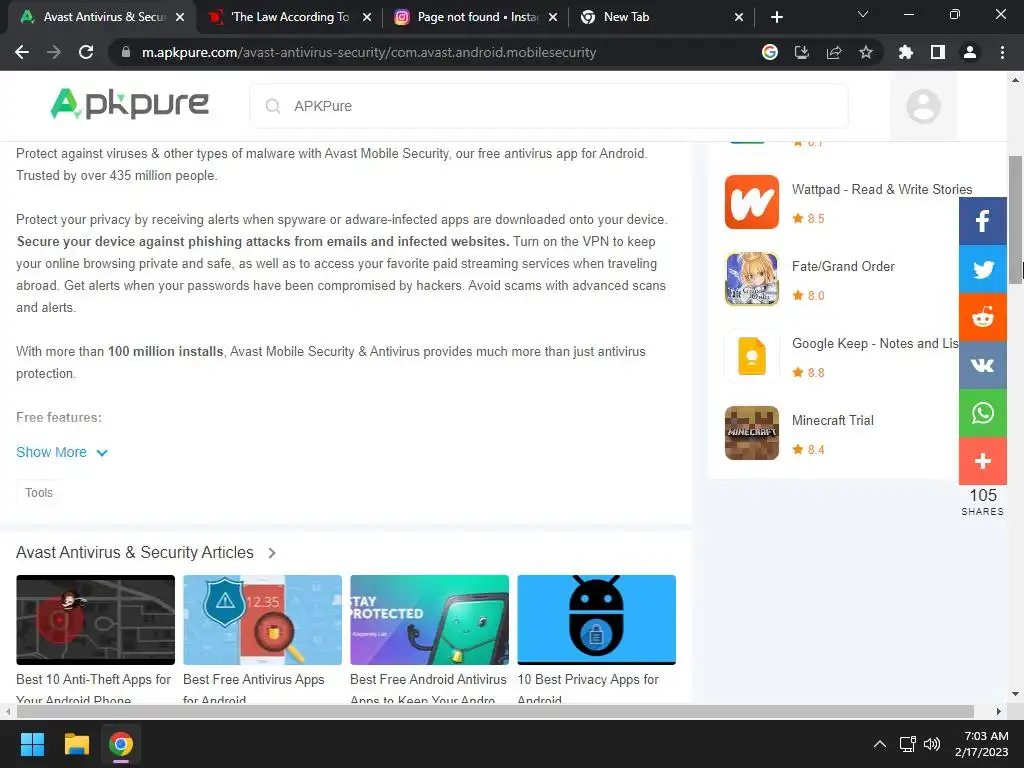Reload the page
Screen dimensions: 1024x768
point(86,52)
